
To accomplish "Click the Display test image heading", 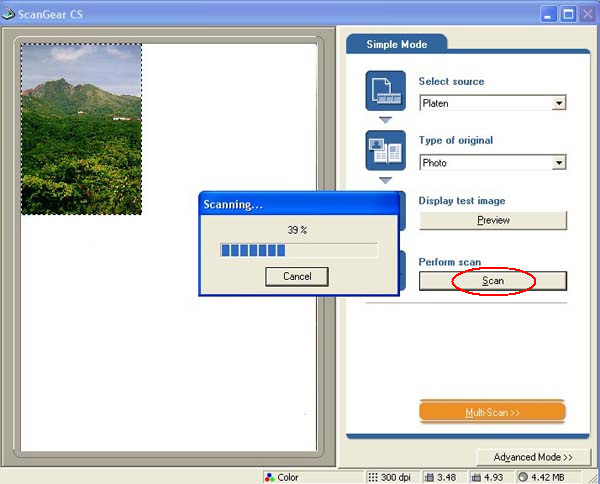I will click(x=462, y=201).
